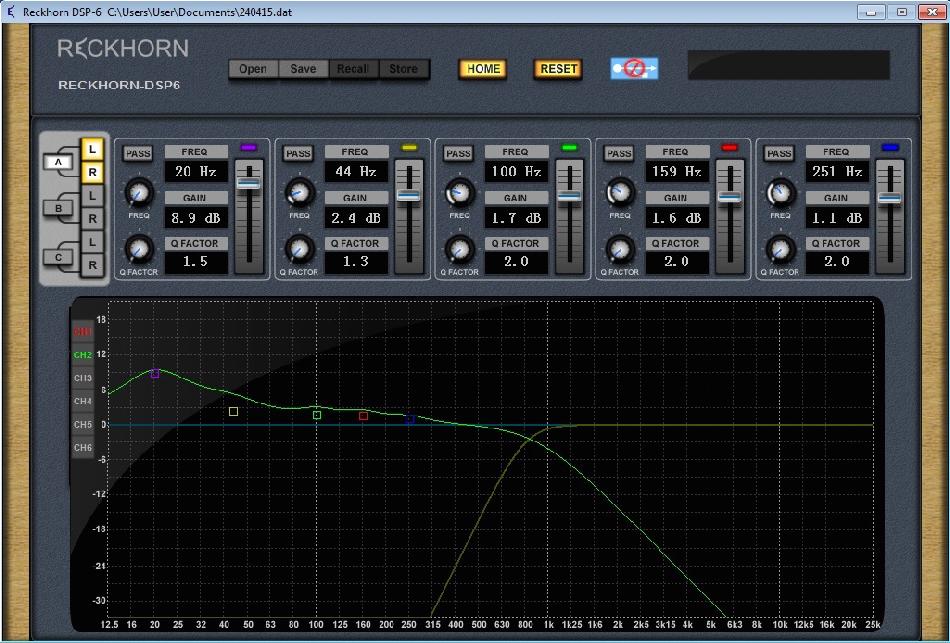The width and height of the screenshot is (950, 643).
Task: Click the 8.9 dB gain value field
Action: point(196,218)
